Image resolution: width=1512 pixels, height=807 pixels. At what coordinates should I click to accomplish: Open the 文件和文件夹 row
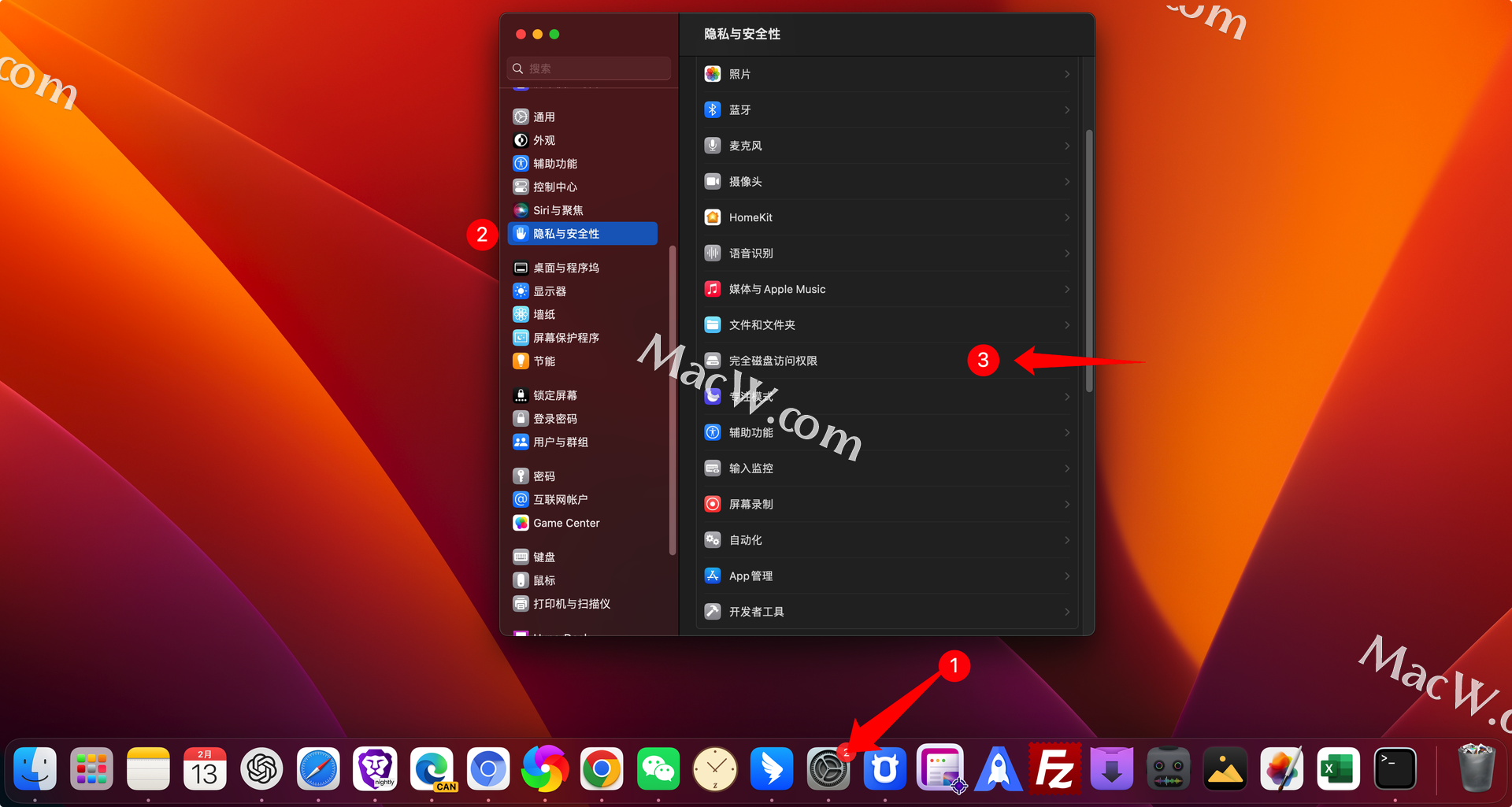(888, 324)
